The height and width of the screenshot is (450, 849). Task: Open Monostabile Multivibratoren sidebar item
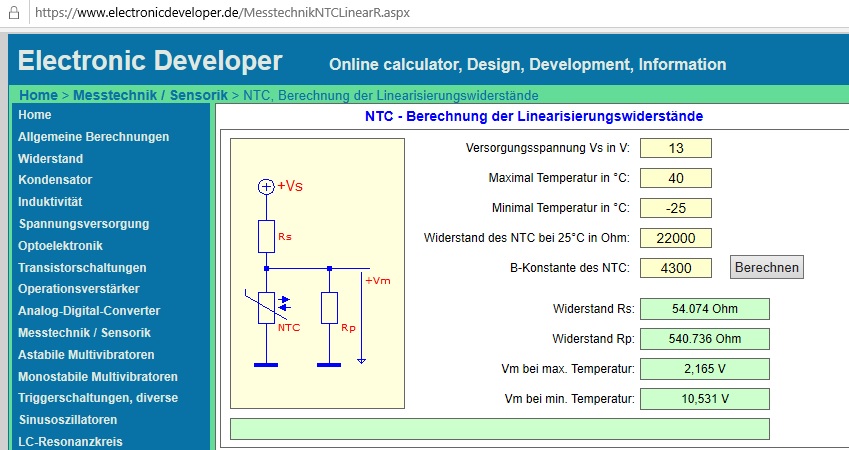pos(98,377)
